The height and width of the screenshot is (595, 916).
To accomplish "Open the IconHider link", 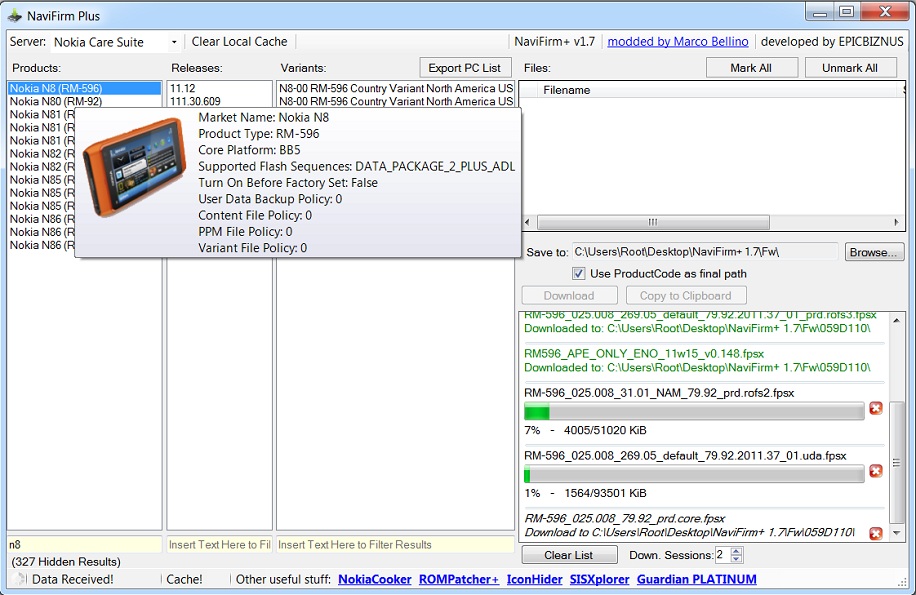I will (x=535, y=579).
